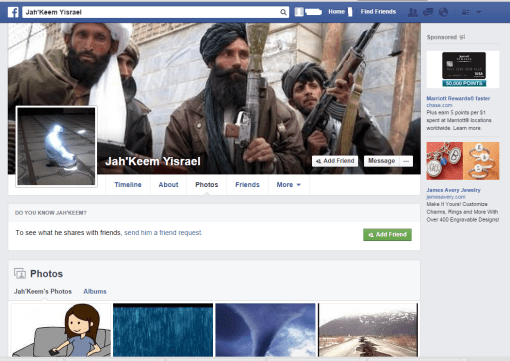Expand the More dropdown tab
Screen dimensions: 510x361
pyautogui.click(x=289, y=185)
